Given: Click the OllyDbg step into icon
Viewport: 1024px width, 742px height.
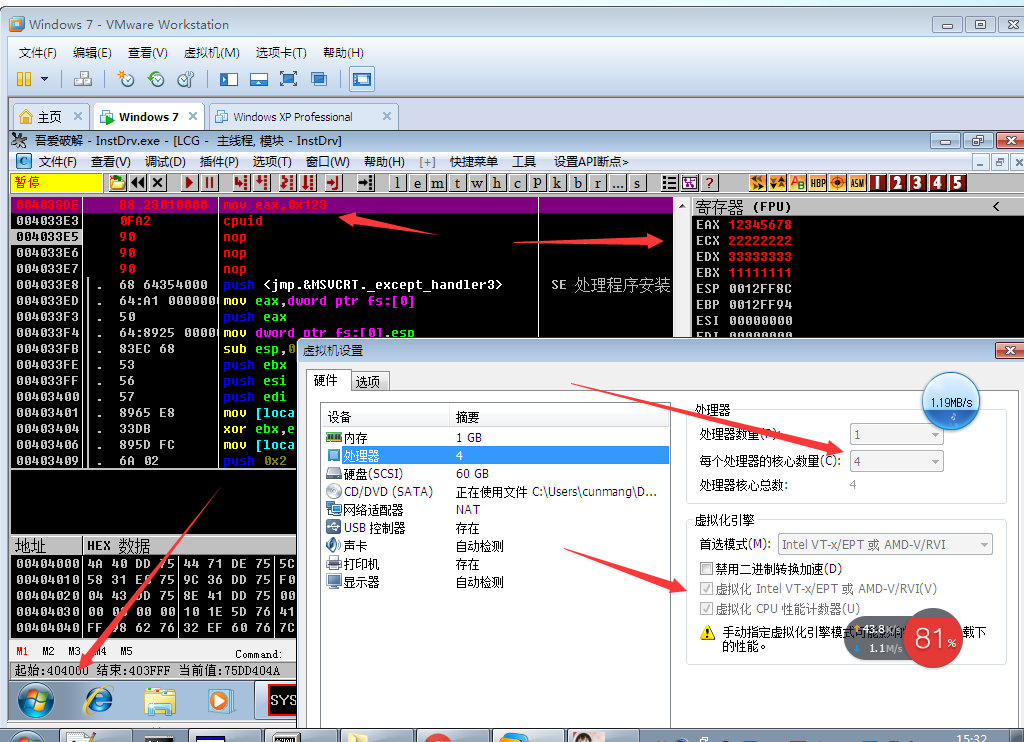Looking at the screenshot, I should point(241,183).
